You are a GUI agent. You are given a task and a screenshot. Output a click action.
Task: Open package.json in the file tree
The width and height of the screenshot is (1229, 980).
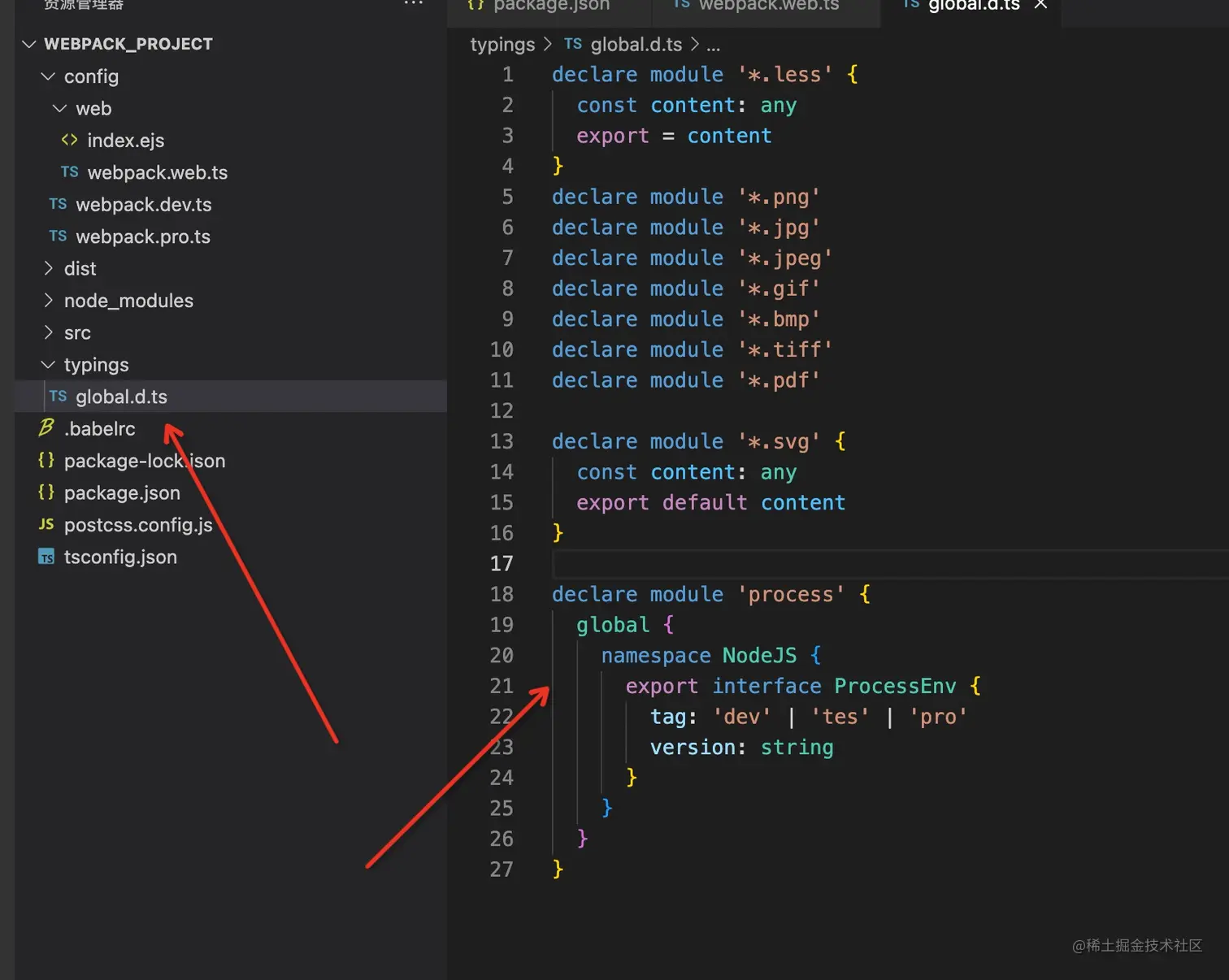point(122,493)
